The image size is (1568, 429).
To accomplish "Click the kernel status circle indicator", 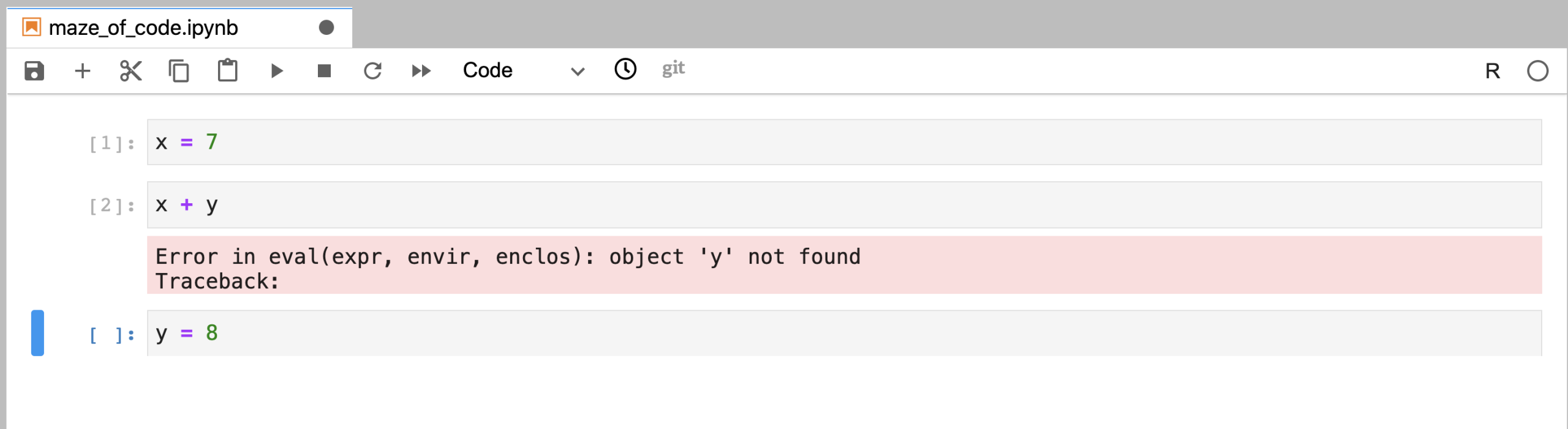I will coord(1537,71).
